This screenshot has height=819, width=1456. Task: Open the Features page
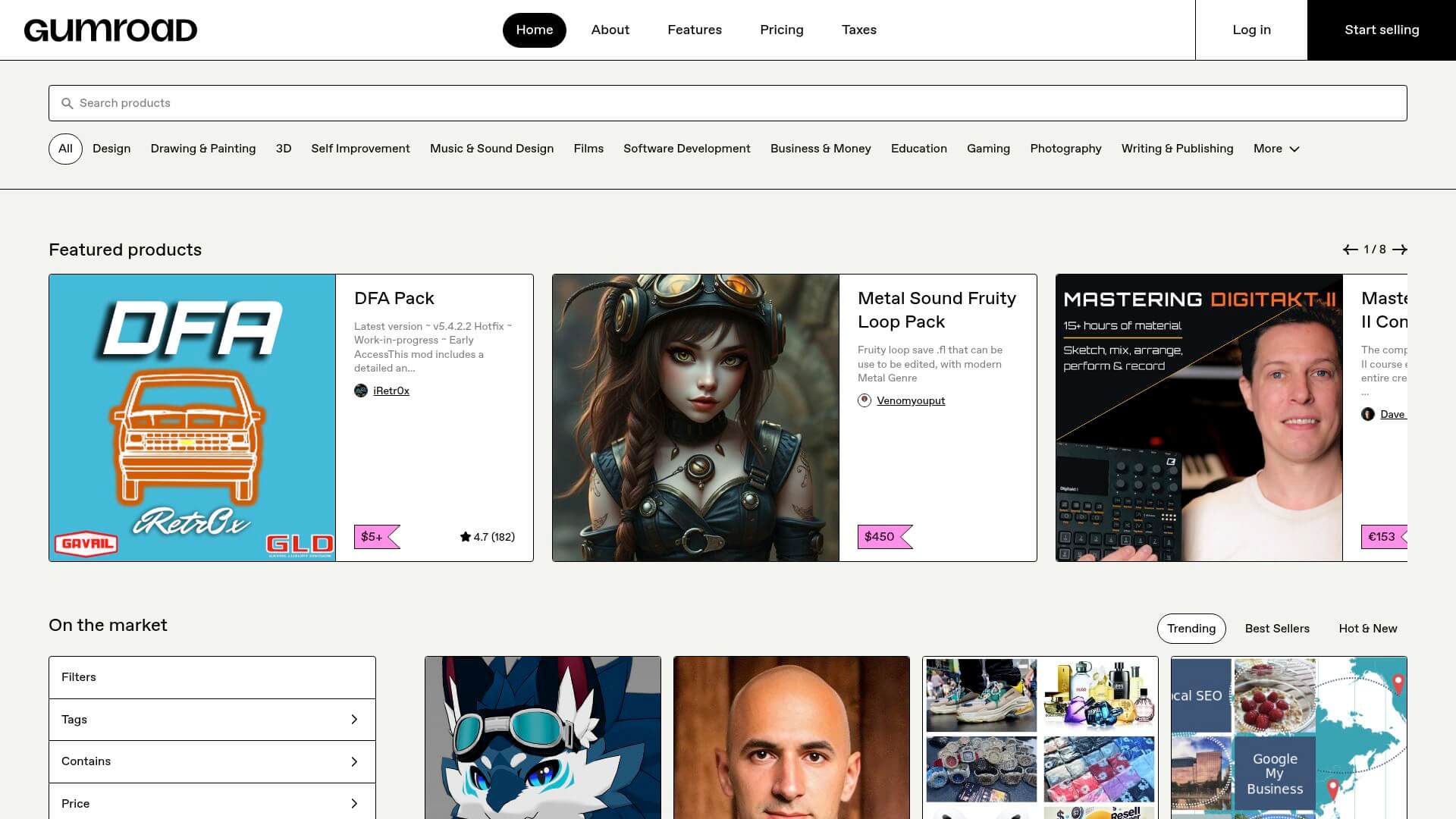(x=695, y=30)
